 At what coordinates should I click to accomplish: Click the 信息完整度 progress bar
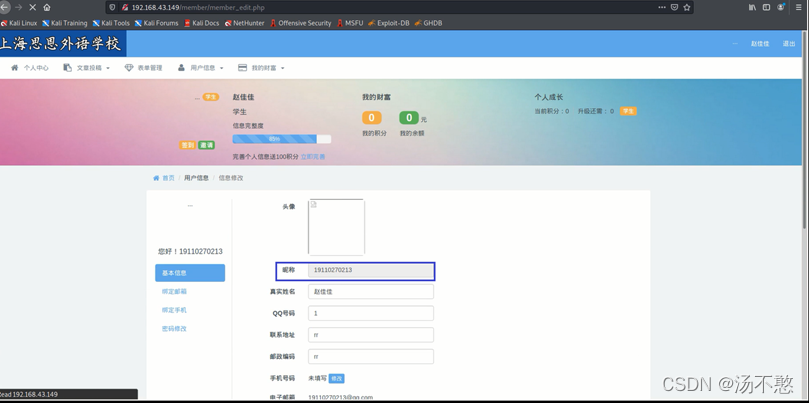pyautogui.click(x=282, y=139)
